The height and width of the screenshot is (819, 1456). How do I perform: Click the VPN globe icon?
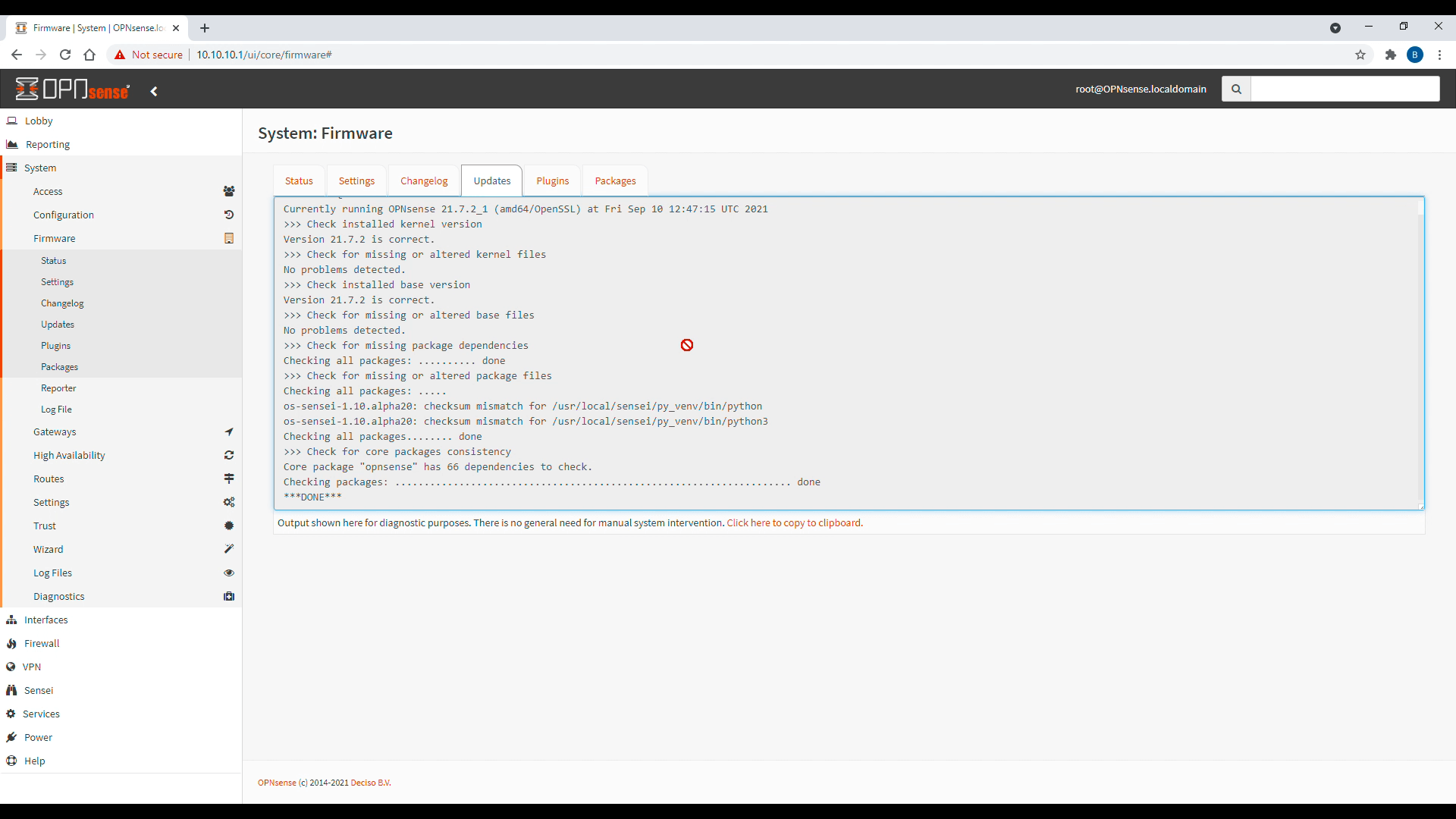(11, 667)
